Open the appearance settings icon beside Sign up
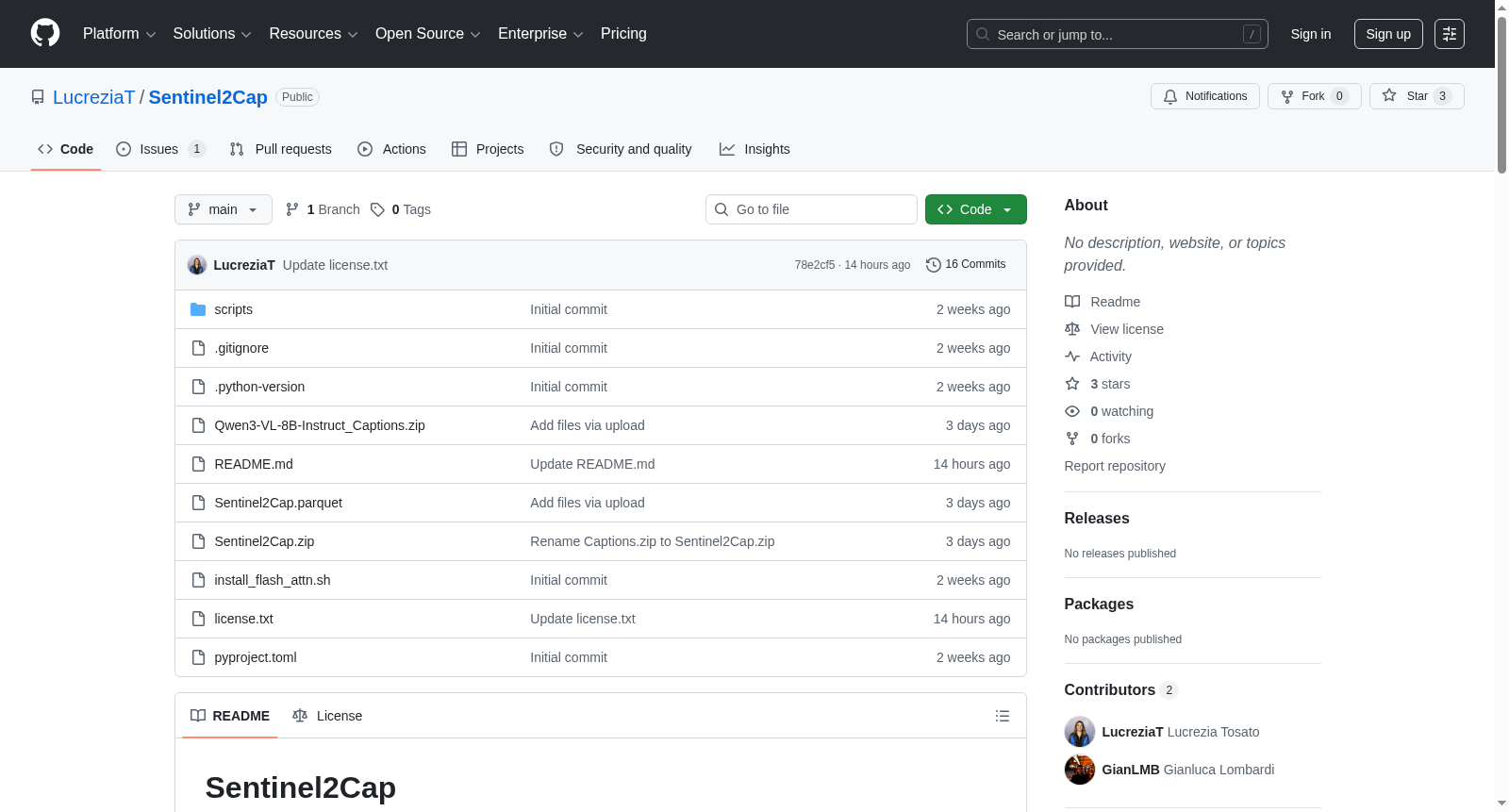 click(x=1450, y=34)
